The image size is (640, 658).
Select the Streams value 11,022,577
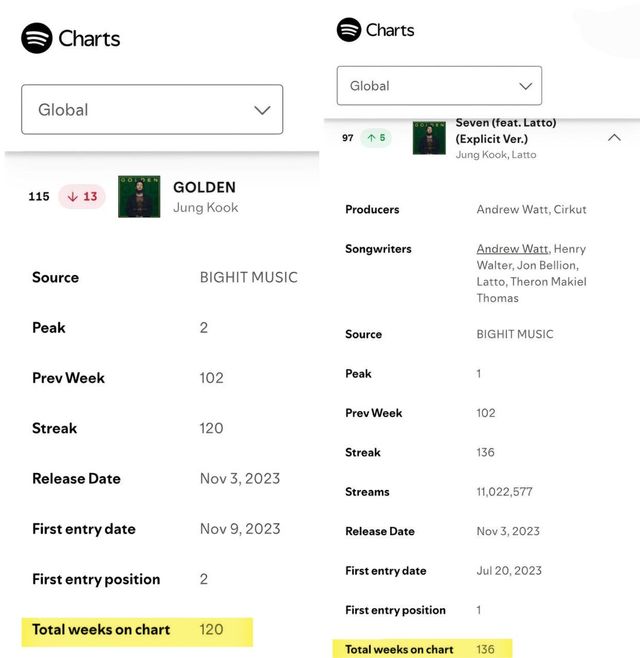(504, 492)
